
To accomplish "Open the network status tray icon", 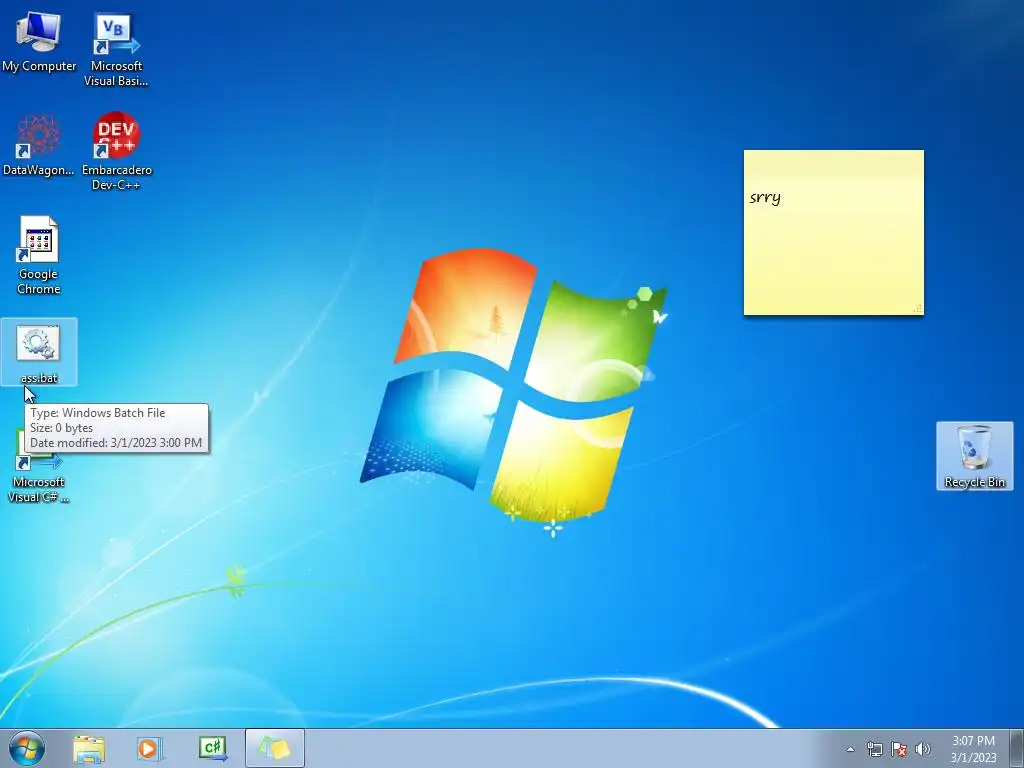I will tap(874, 749).
